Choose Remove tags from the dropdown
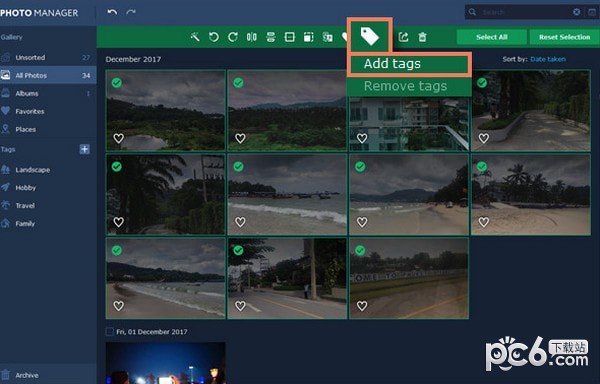The height and width of the screenshot is (384, 600). (409, 86)
